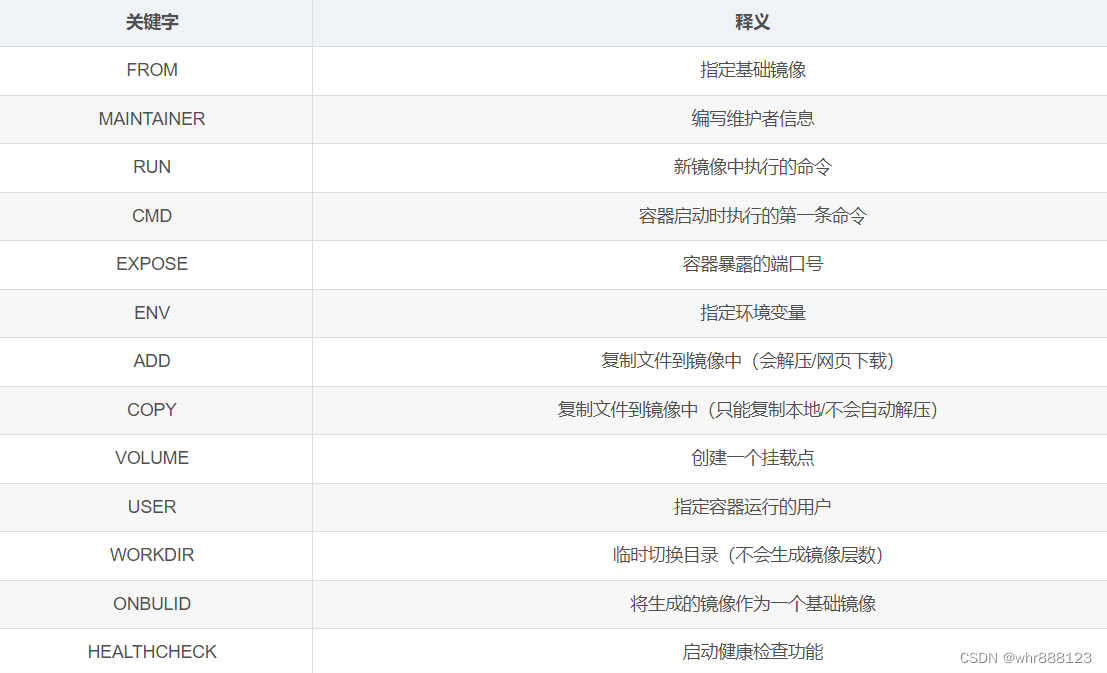Select the HEALTHCHECK keyword cell

pos(152,652)
